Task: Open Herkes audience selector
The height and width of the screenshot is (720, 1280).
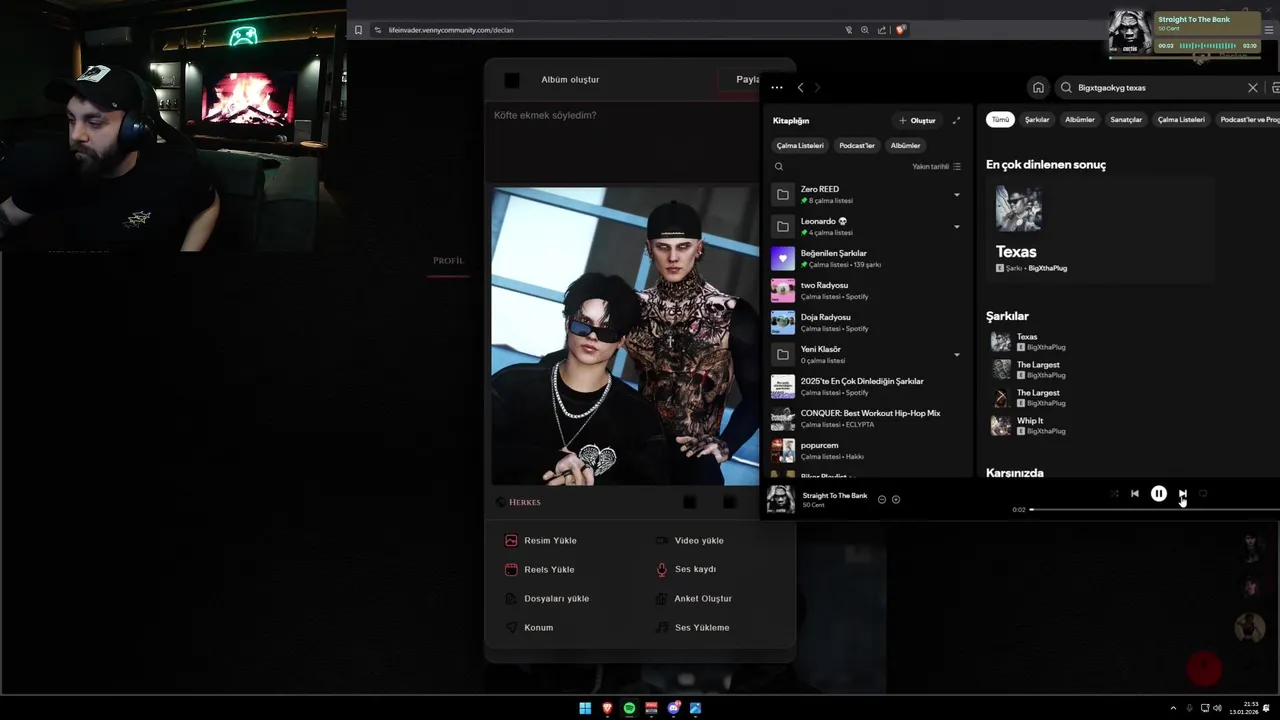Action: [518, 502]
